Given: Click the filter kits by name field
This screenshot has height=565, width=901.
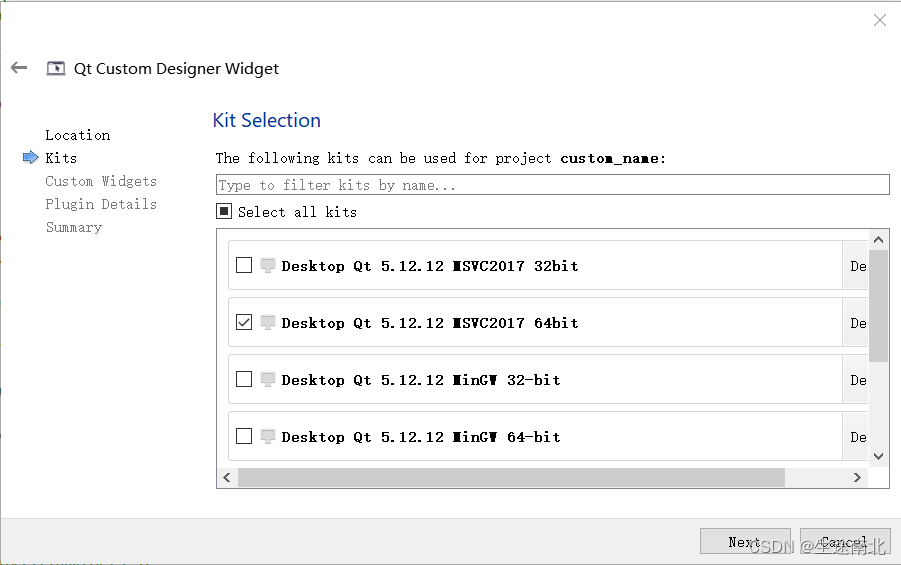Looking at the screenshot, I should tap(552, 185).
